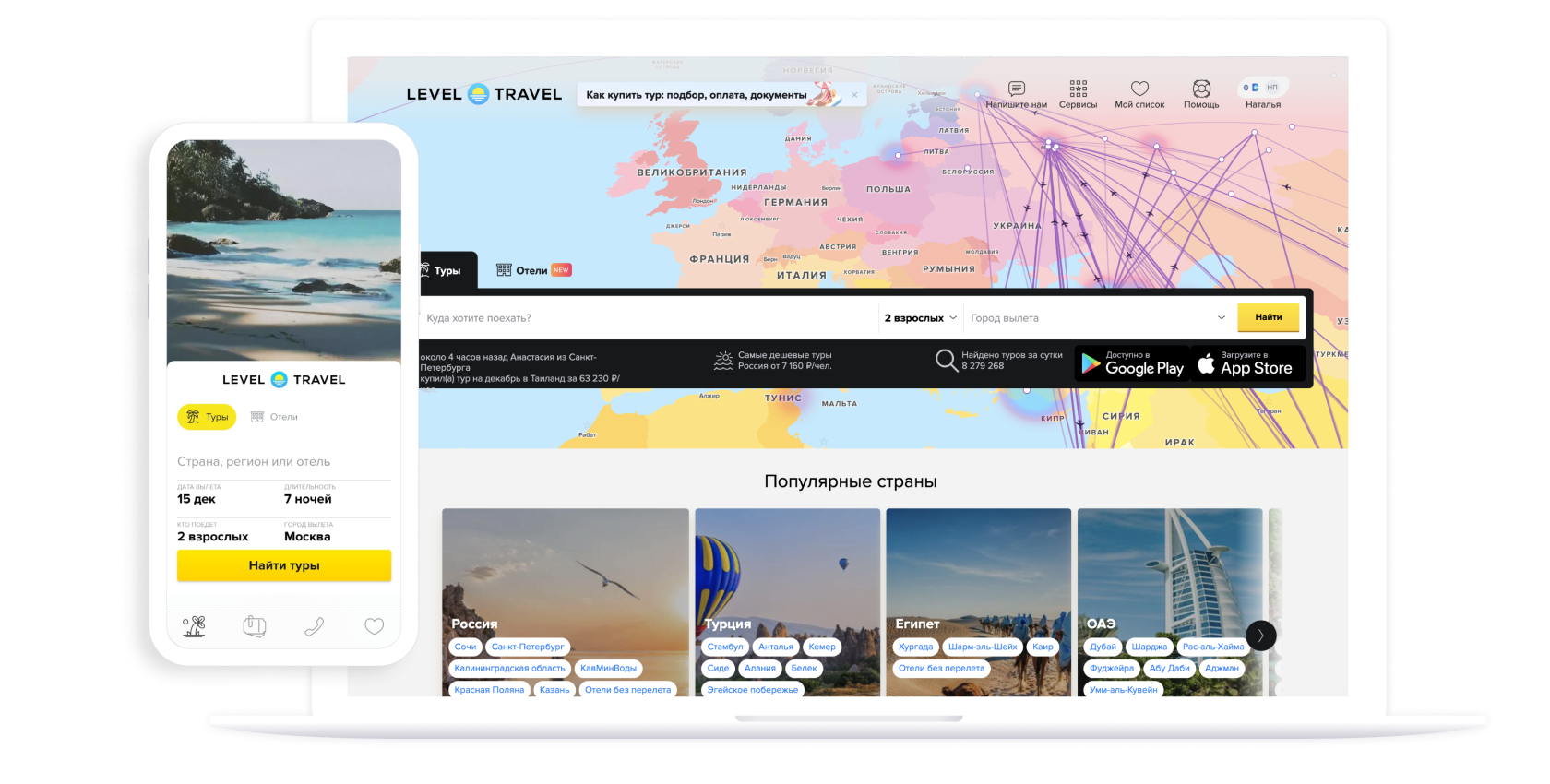The image size is (1550, 784).
Task: Select the Сочи tag
Action: tap(465, 647)
